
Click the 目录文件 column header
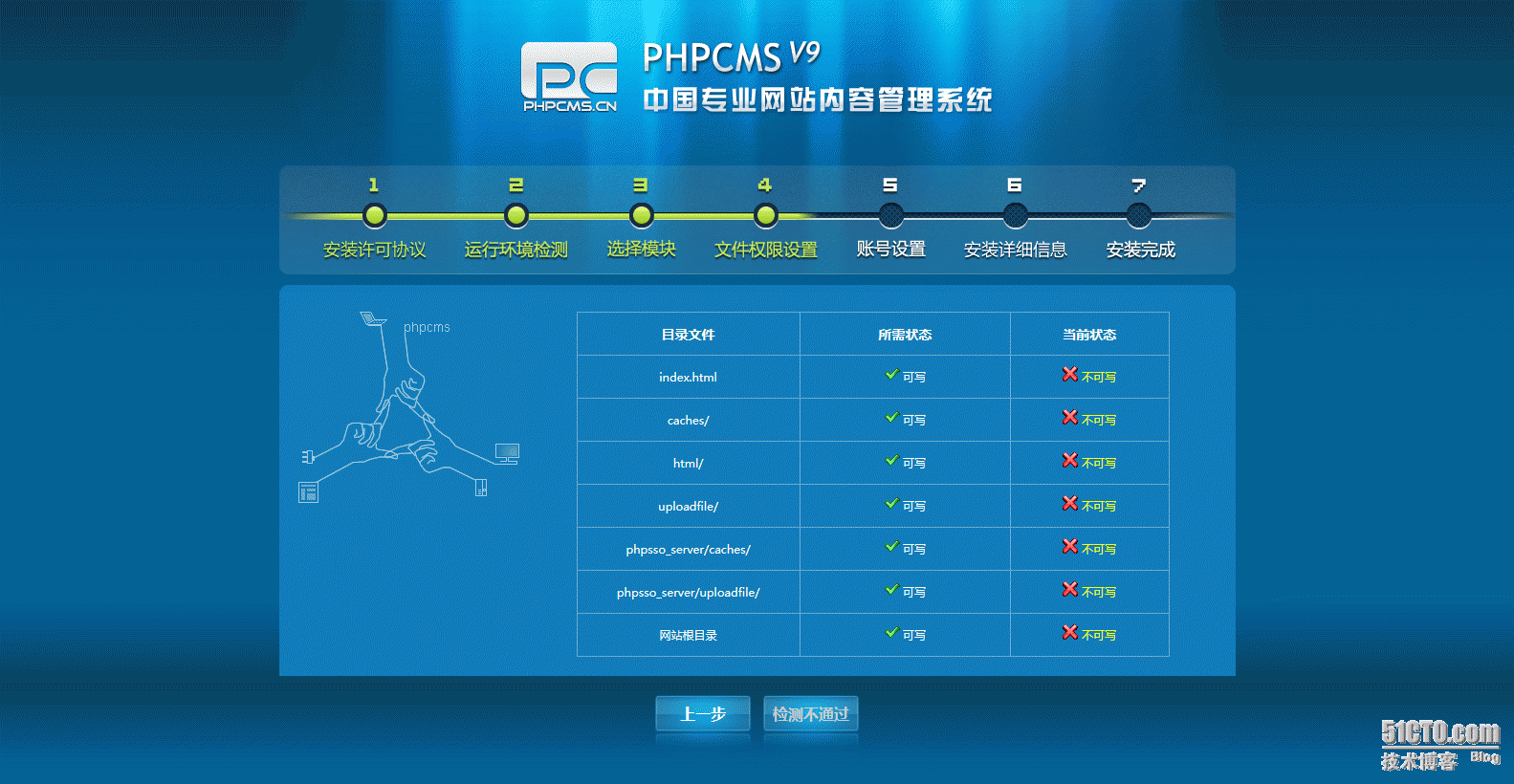[689, 335]
